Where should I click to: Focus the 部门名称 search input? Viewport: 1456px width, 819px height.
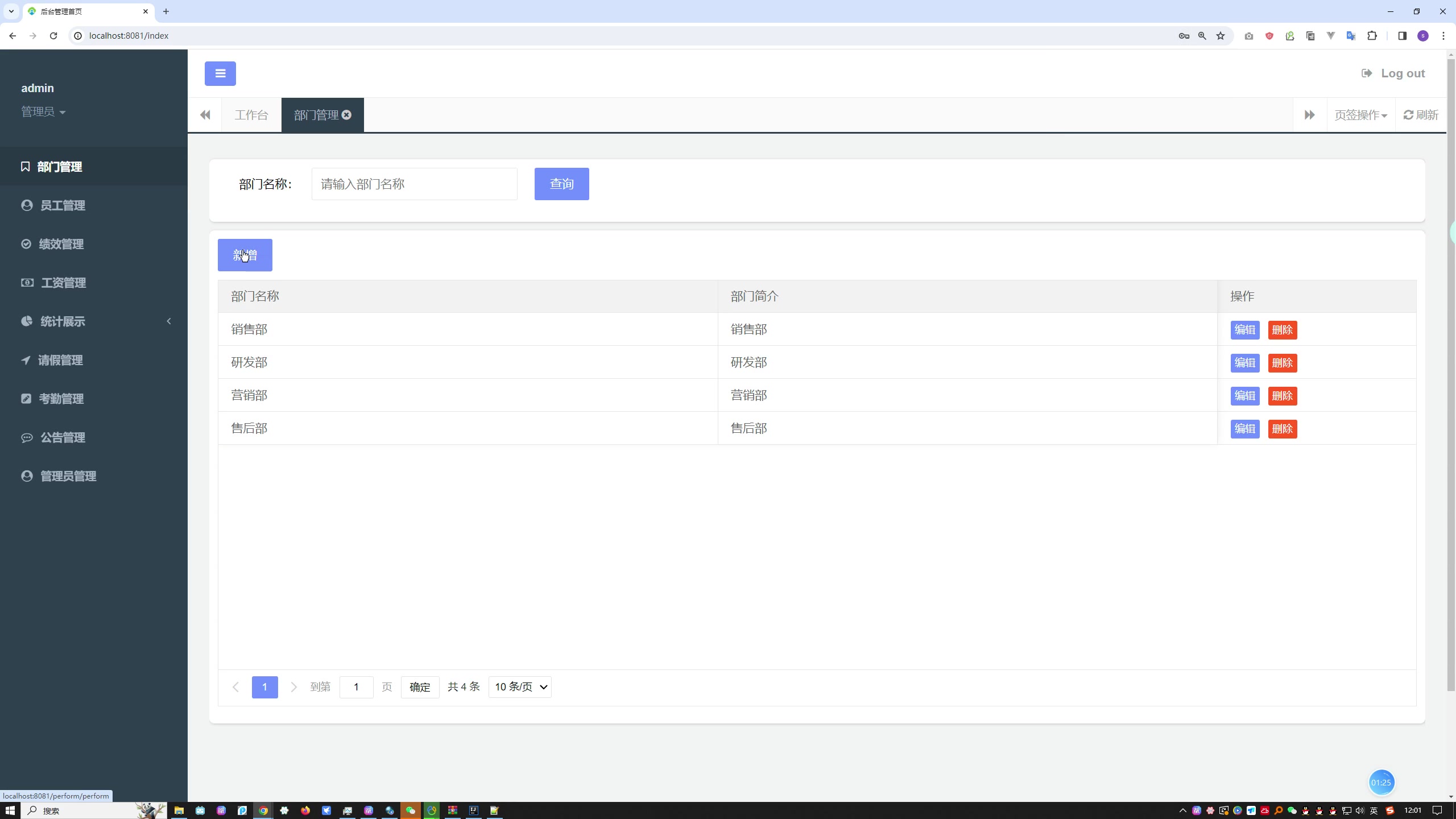(x=414, y=184)
